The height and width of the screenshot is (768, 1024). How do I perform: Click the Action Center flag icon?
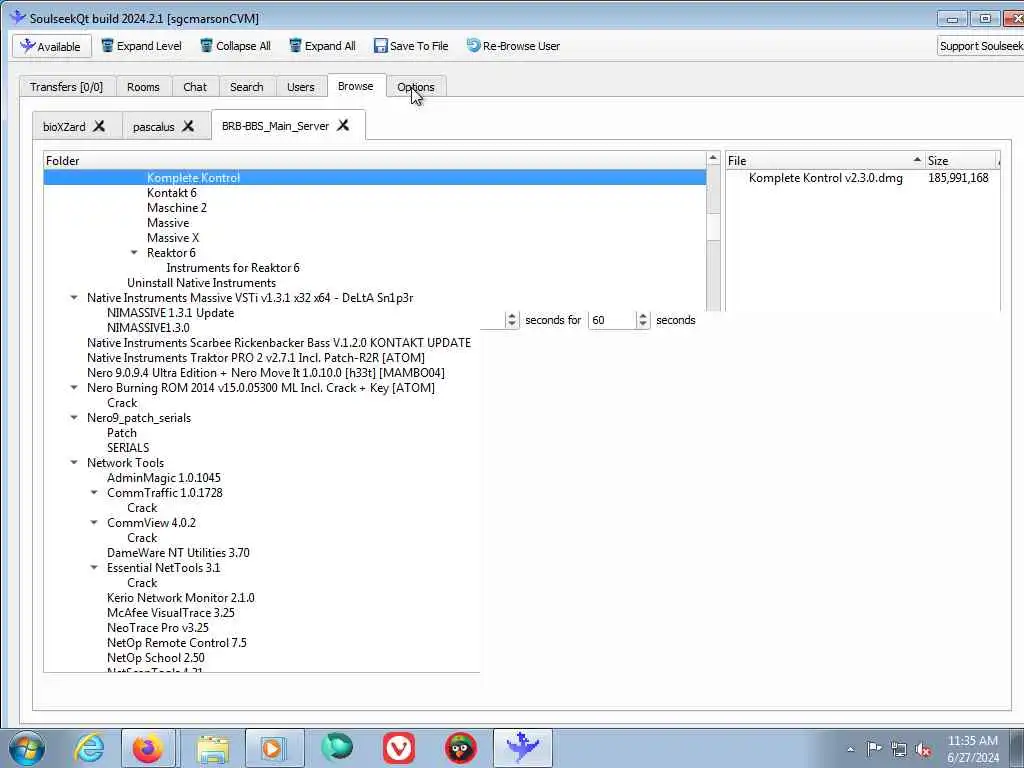(874, 749)
